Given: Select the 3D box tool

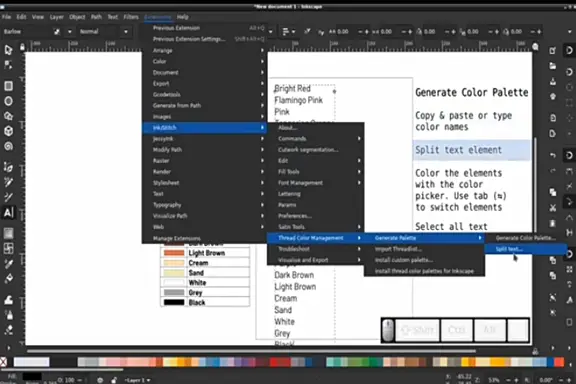Looking at the screenshot, I should pos(8,131).
